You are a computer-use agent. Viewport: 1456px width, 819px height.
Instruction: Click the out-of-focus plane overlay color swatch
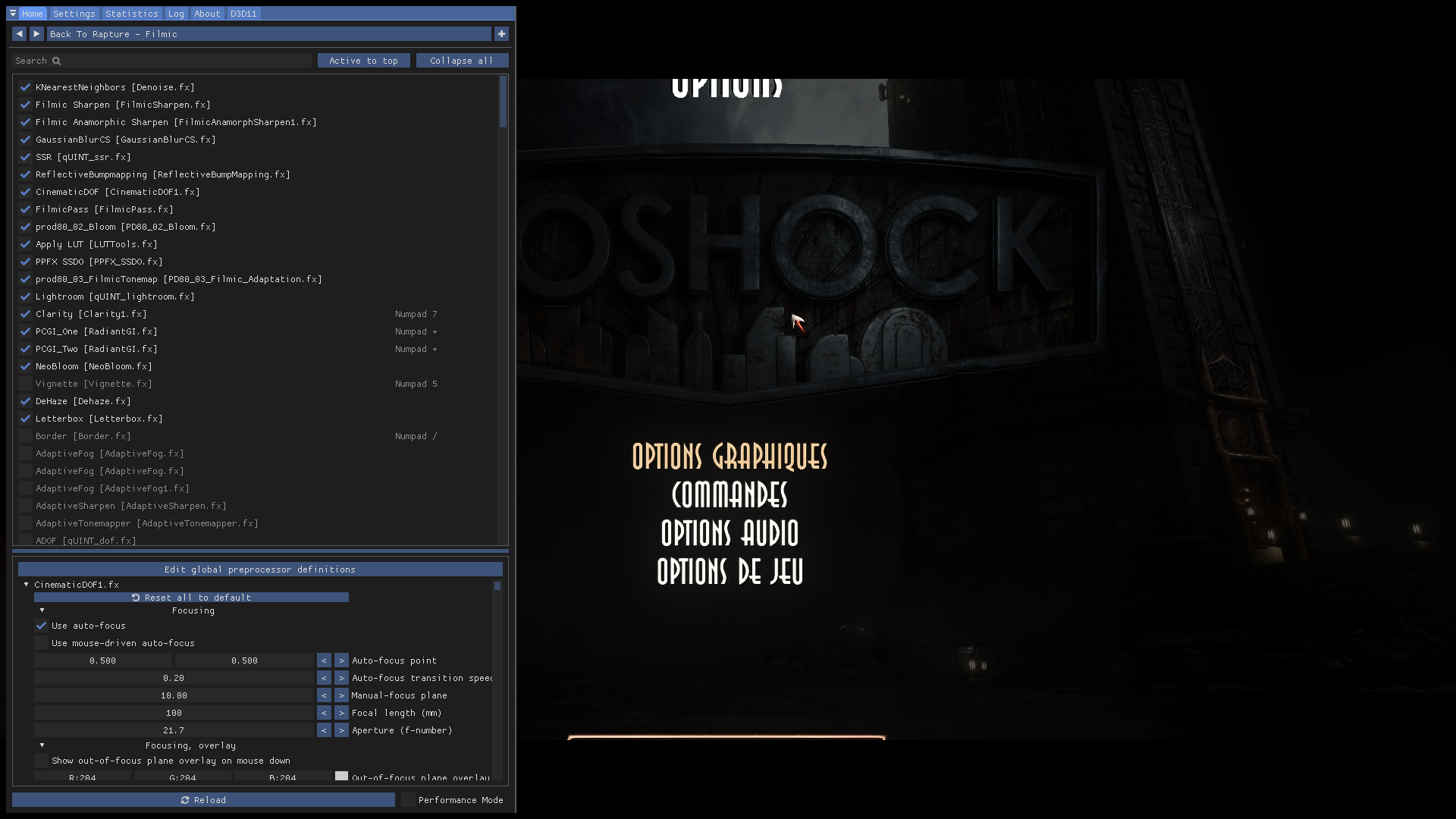[x=340, y=777]
